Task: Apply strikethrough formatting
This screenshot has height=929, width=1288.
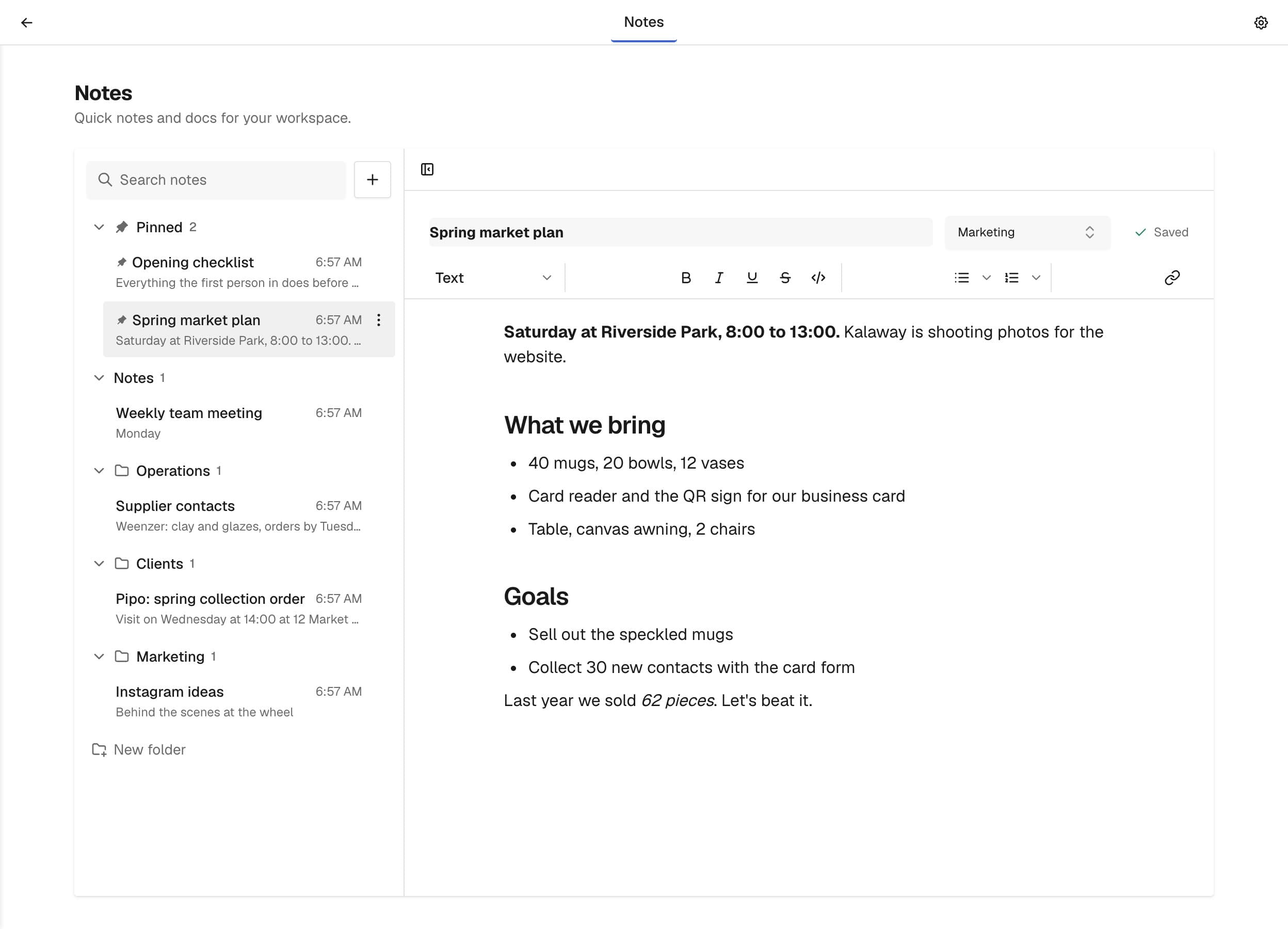Action: (x=785, y=278)
